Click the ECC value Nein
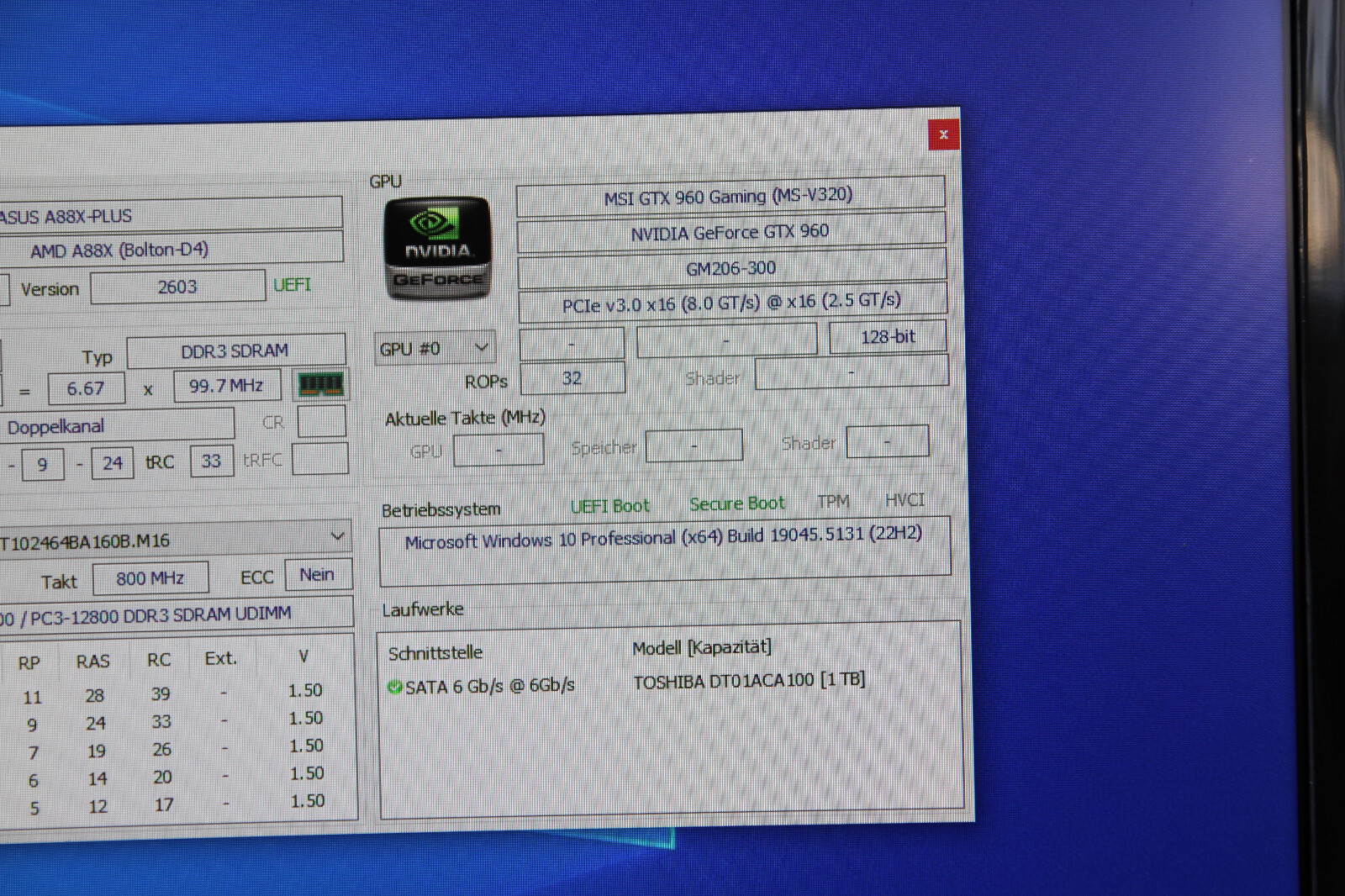The height and width of the screenshot is (896, 1345). point(318,575)
